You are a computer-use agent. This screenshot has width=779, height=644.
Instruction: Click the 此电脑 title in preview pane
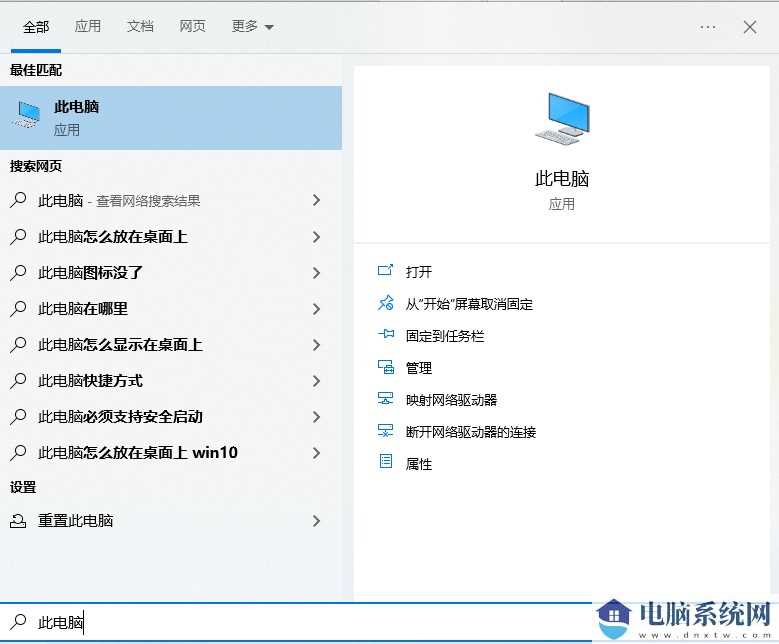click(562, 178)
